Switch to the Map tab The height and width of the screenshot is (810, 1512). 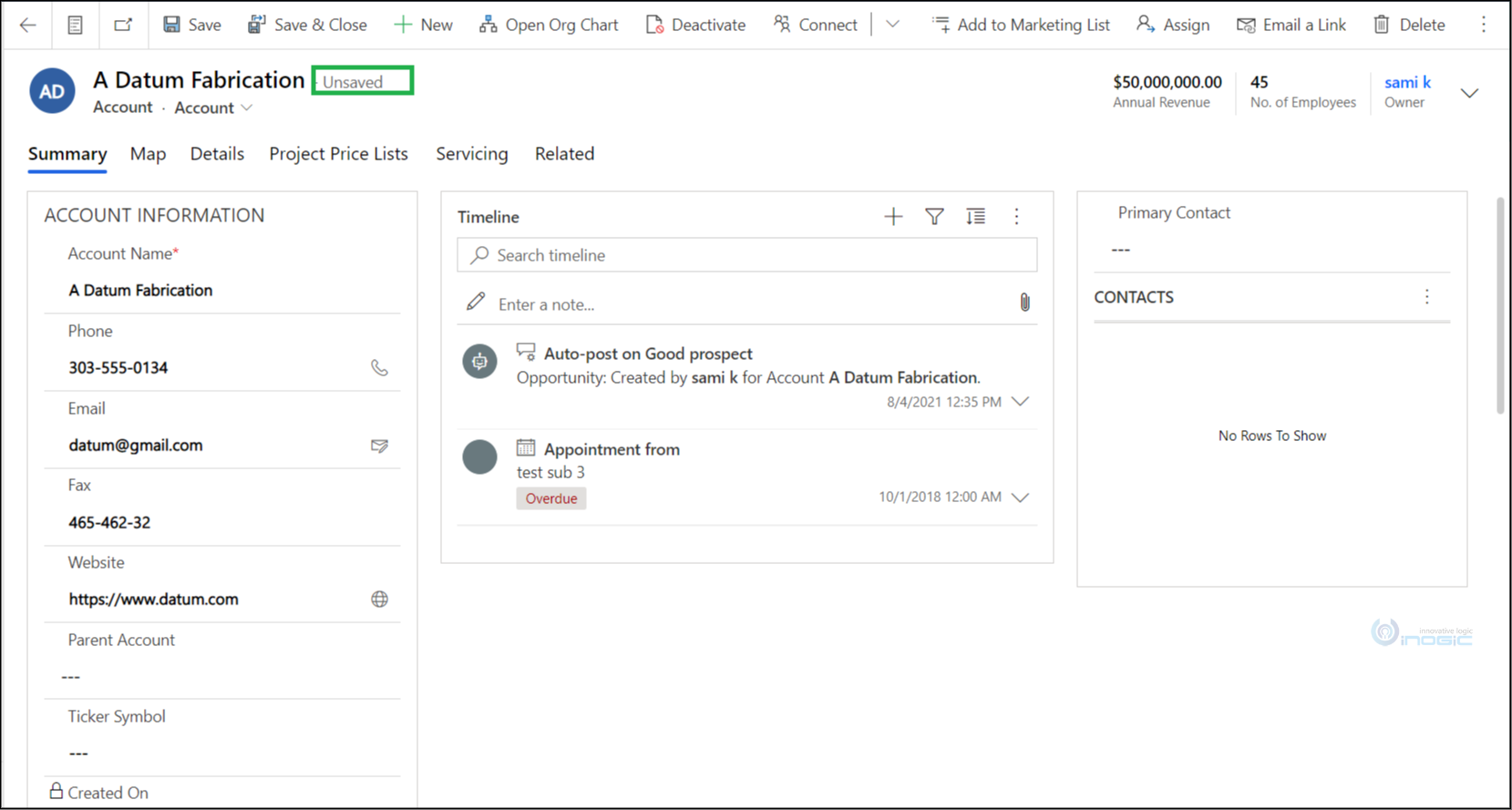tap(148, 154)
